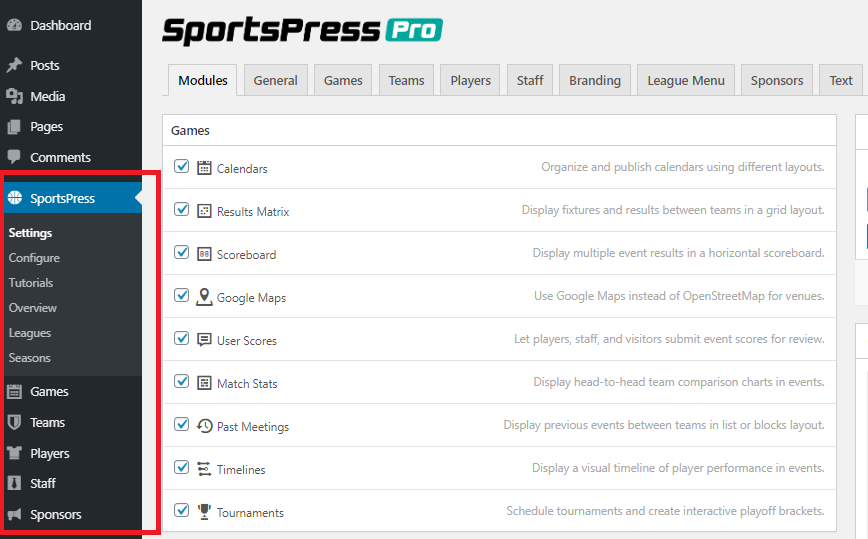Click the User Scores chat icon

[204, 340]
